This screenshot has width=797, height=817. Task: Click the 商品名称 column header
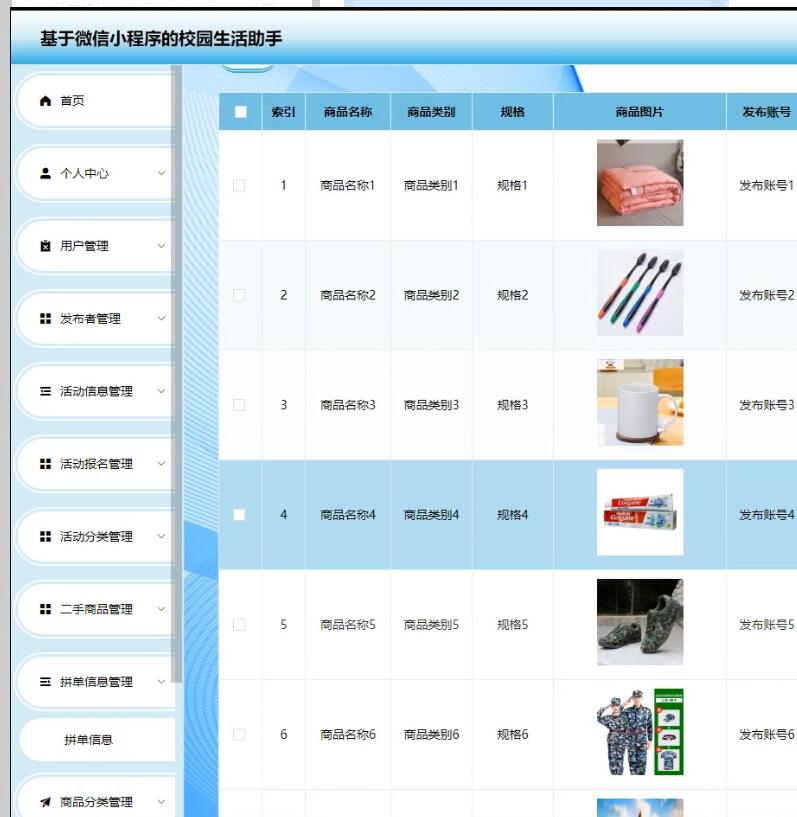347,112
